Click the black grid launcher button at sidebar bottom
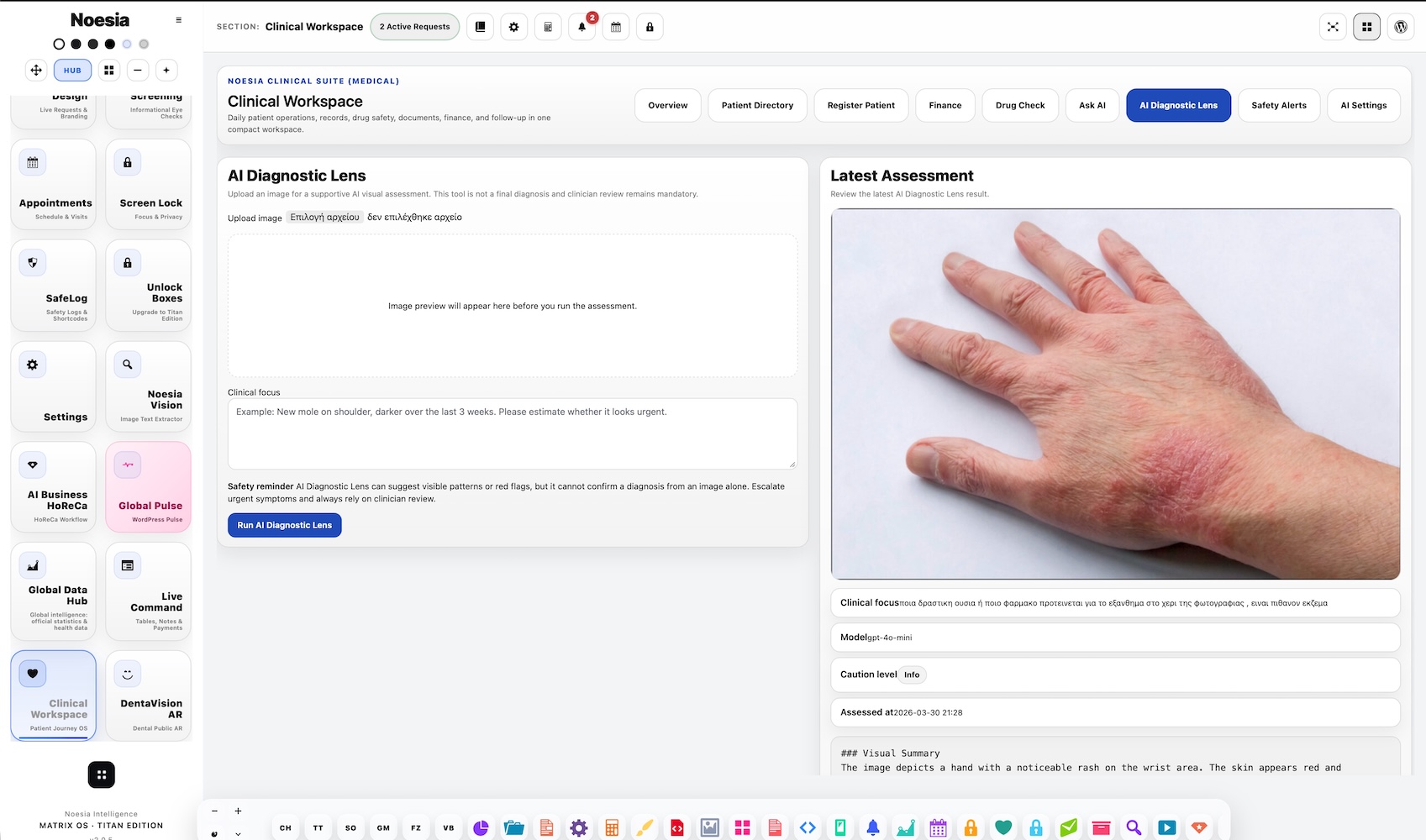The width and height of the screenshot is (1426, 840). click(x=102, y=775)
